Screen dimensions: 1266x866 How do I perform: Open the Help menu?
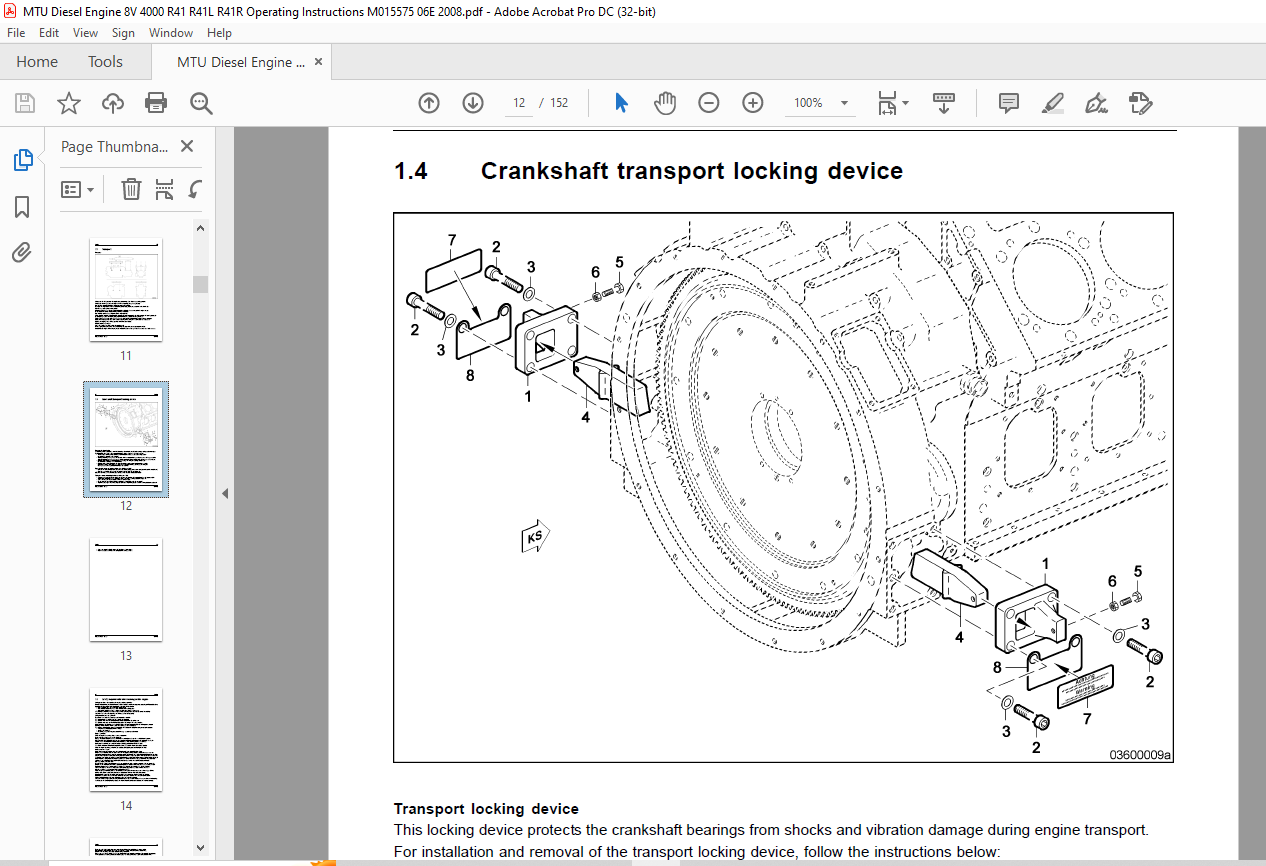[x=219, y=33]
